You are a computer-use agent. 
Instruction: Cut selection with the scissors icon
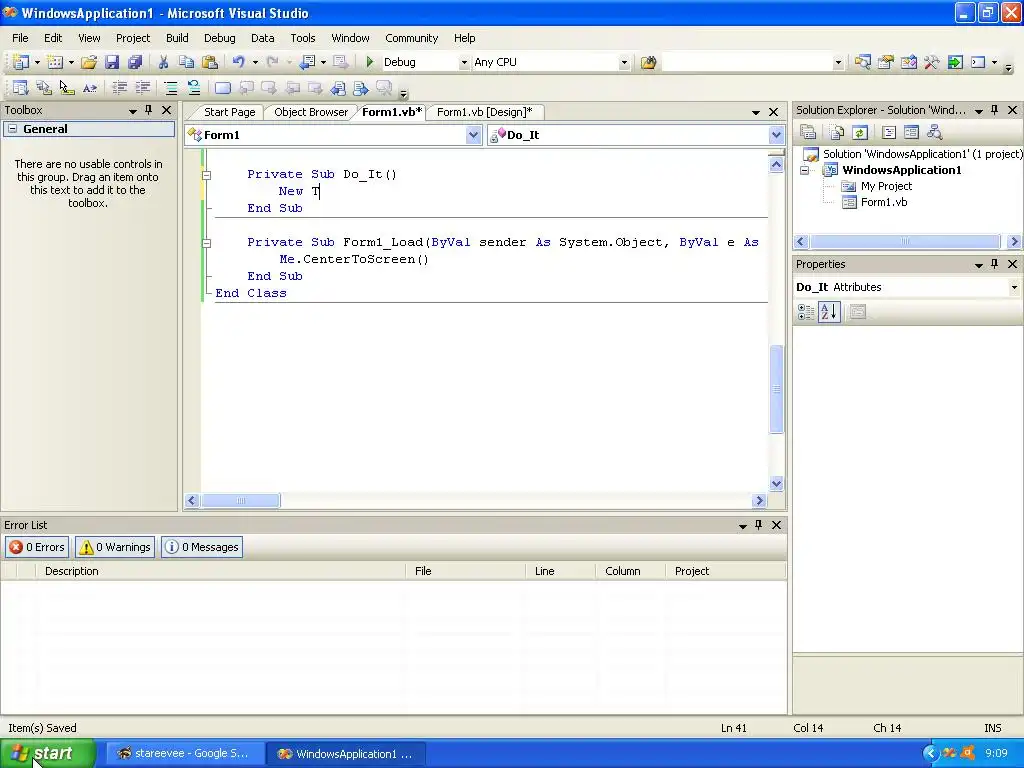pyautogui.click(x=163, y=62)
